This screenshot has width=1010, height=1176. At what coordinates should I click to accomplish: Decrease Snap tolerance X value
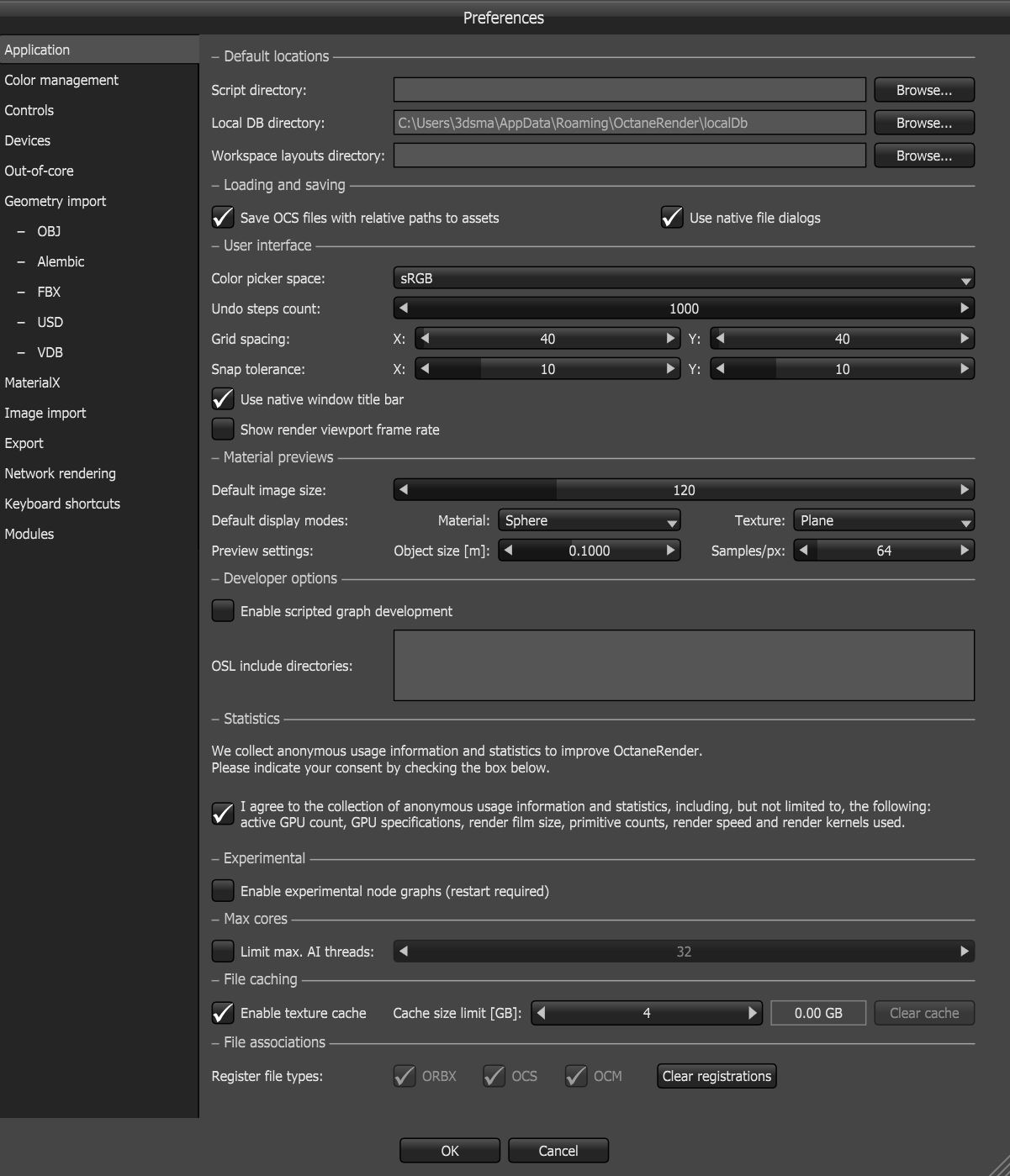point(425,369)
